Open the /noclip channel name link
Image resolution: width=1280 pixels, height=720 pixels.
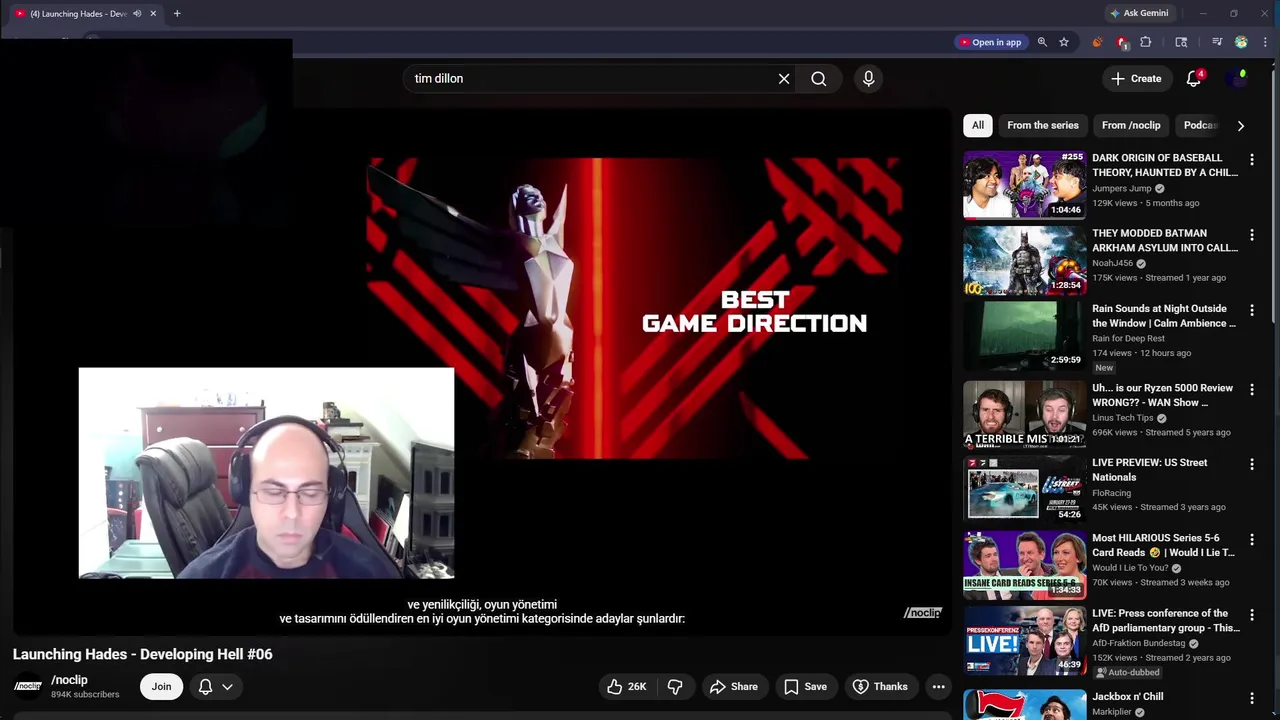click(x=69, y=680)
